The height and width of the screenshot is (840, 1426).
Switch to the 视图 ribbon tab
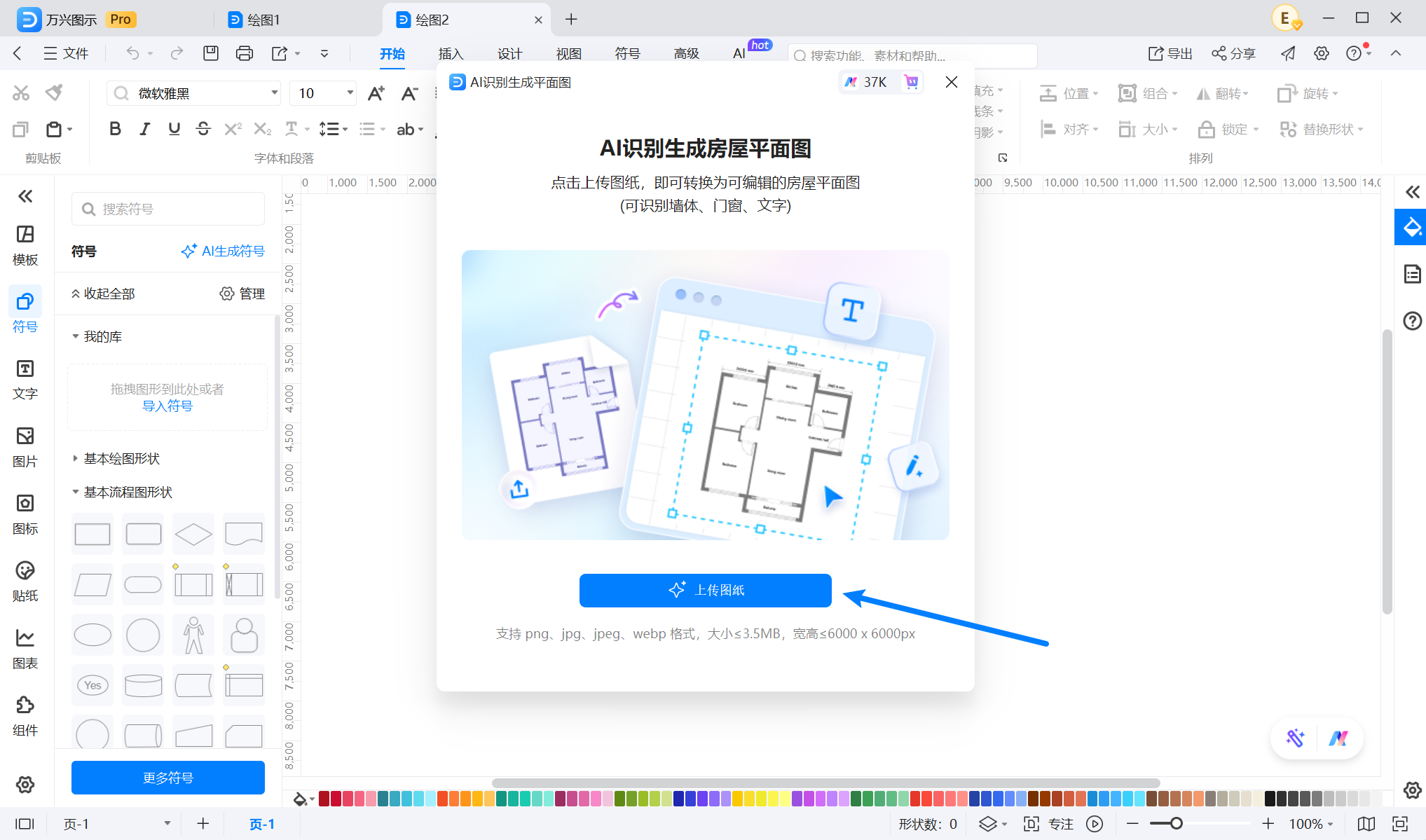click(568, 53)
